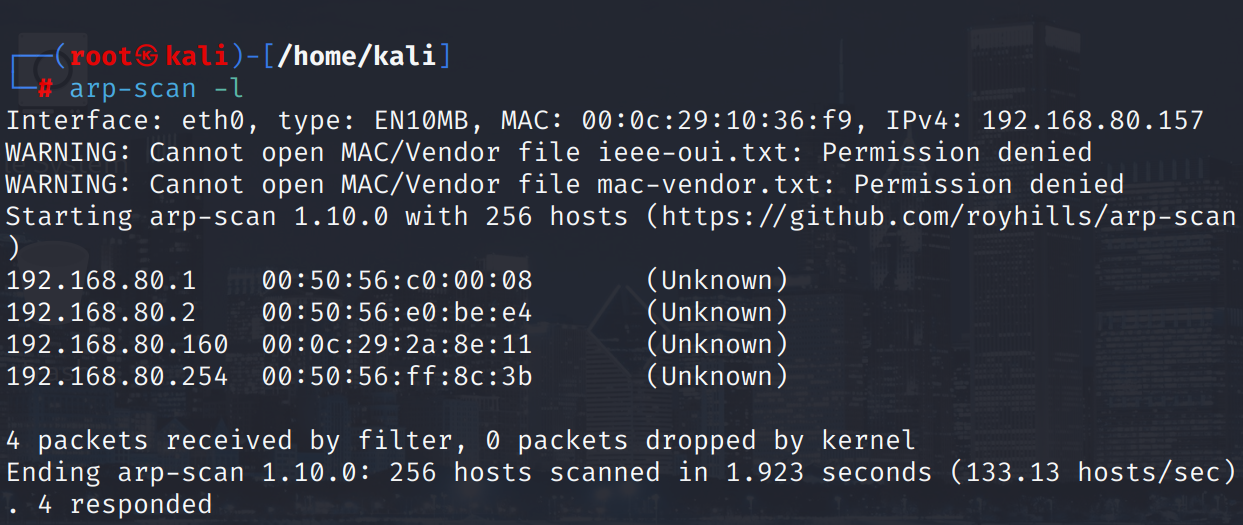
Task: Click the Kali skull symbol in the prompt
Action: point(148,56)
